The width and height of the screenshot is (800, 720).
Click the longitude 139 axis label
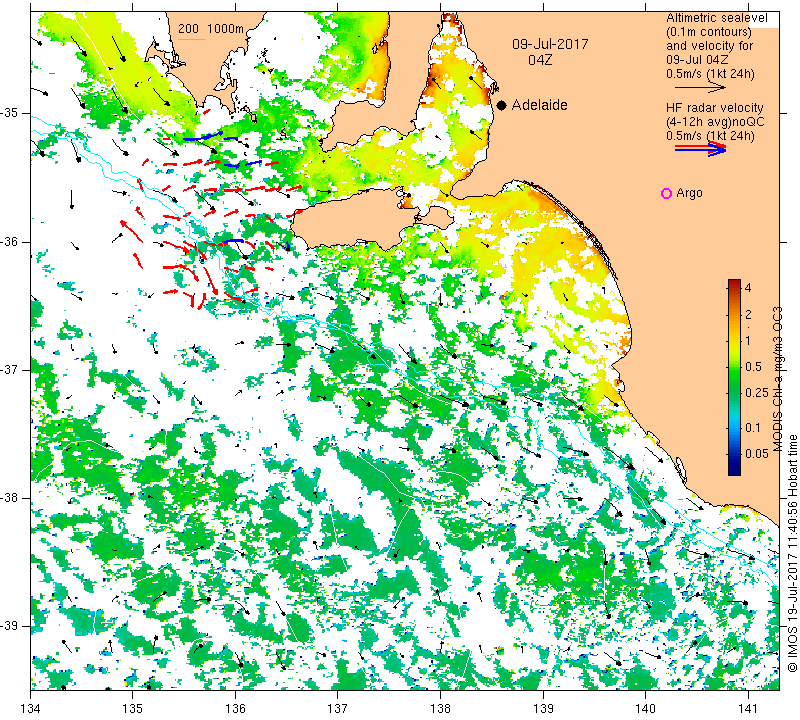coord(543,709)
